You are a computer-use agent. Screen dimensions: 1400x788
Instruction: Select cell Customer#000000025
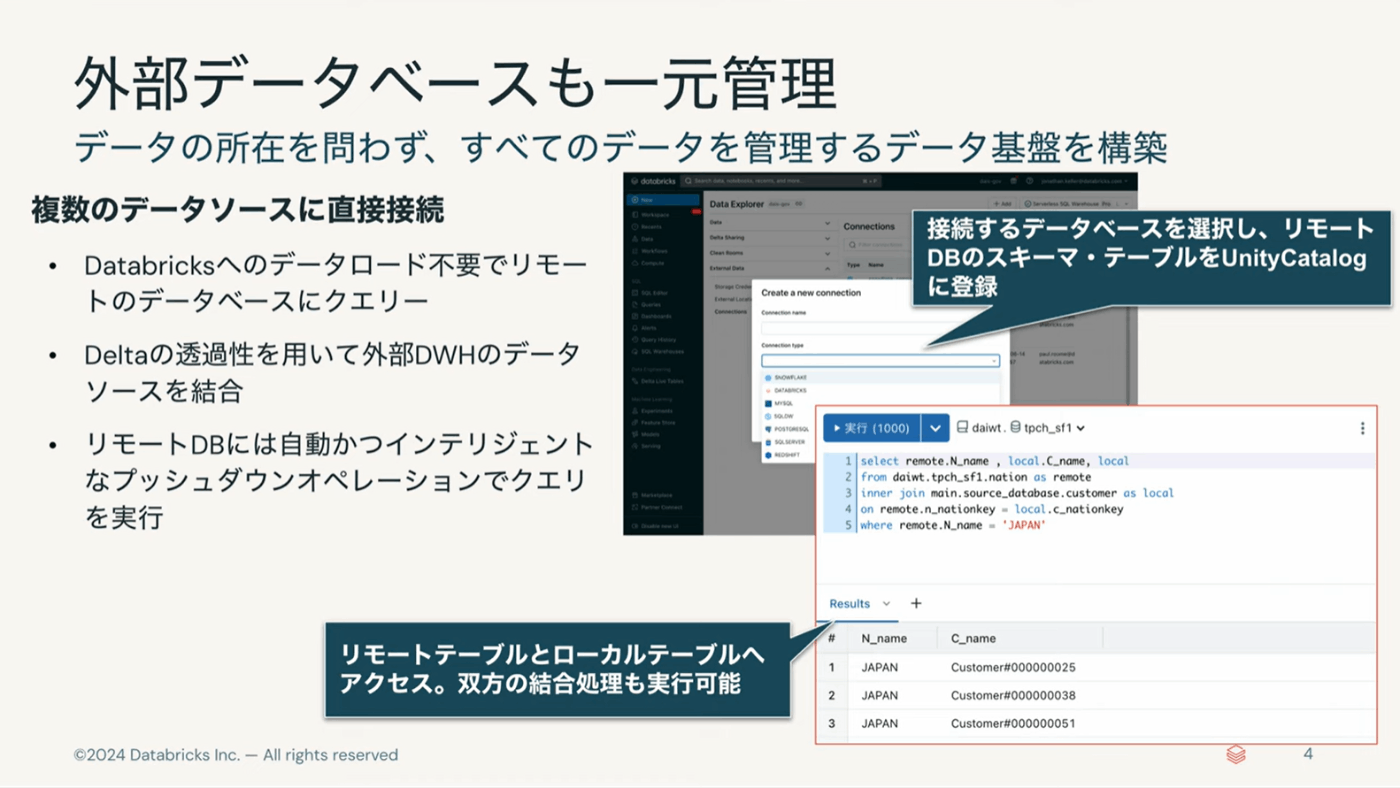pyautogui.click(x=1013, y=667)
